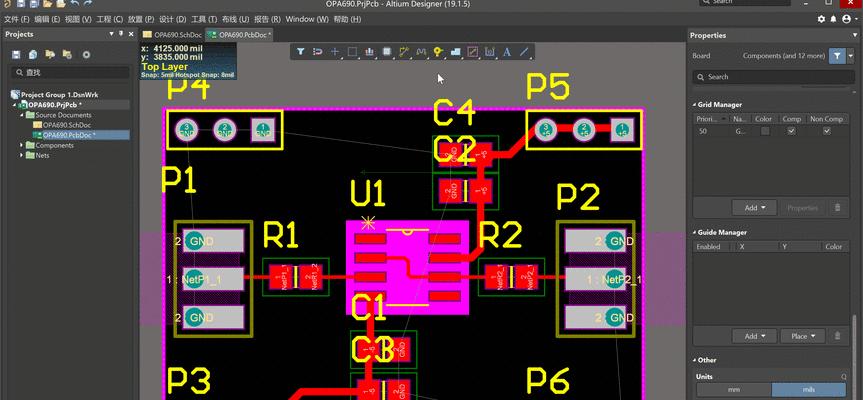Switch to the OPA690.SchDoc tab
Image resolution: width=863 pixels, height=400 pixels.
(172, 35)
